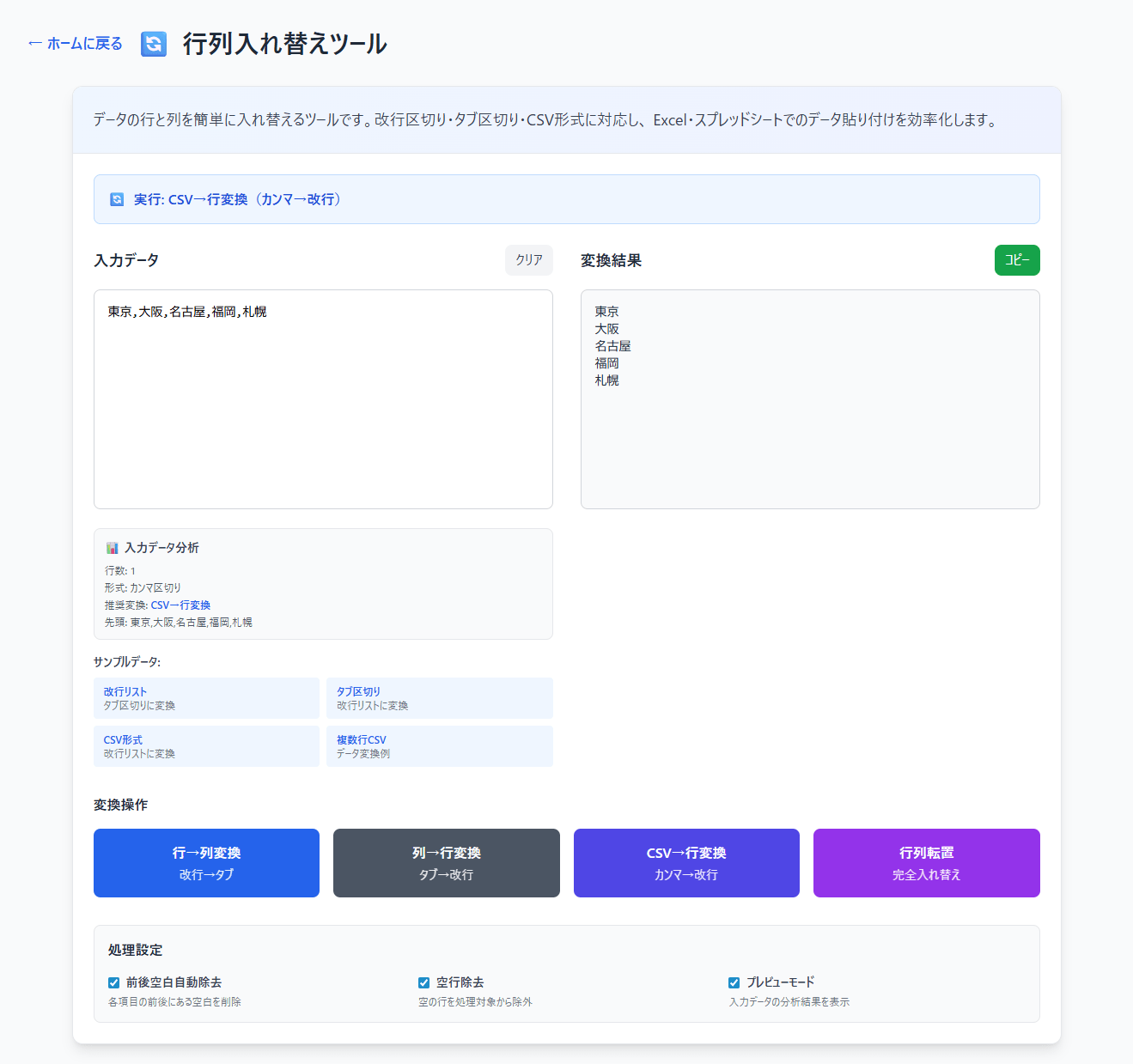The height and width of the screenshot is (1064, 1133).
Task: Choose the 複数行CSV sample data
Action: point(439,746)
